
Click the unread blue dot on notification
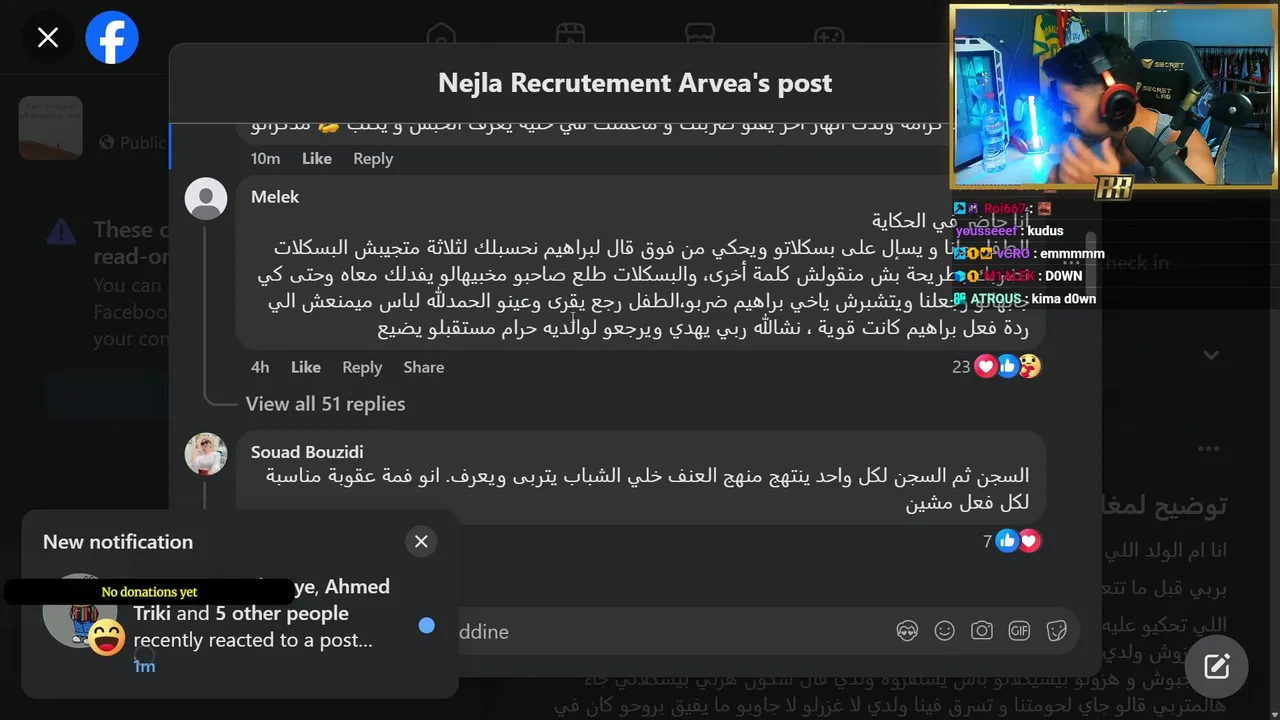(427, 625)
